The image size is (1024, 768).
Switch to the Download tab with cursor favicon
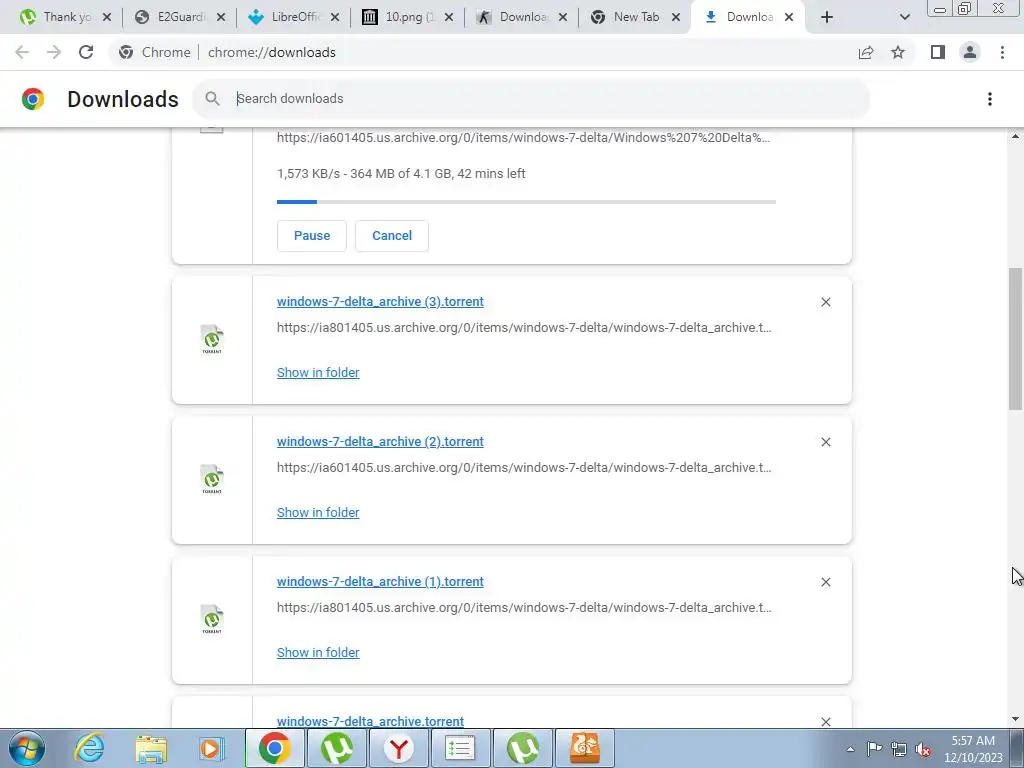click(512, 17)
